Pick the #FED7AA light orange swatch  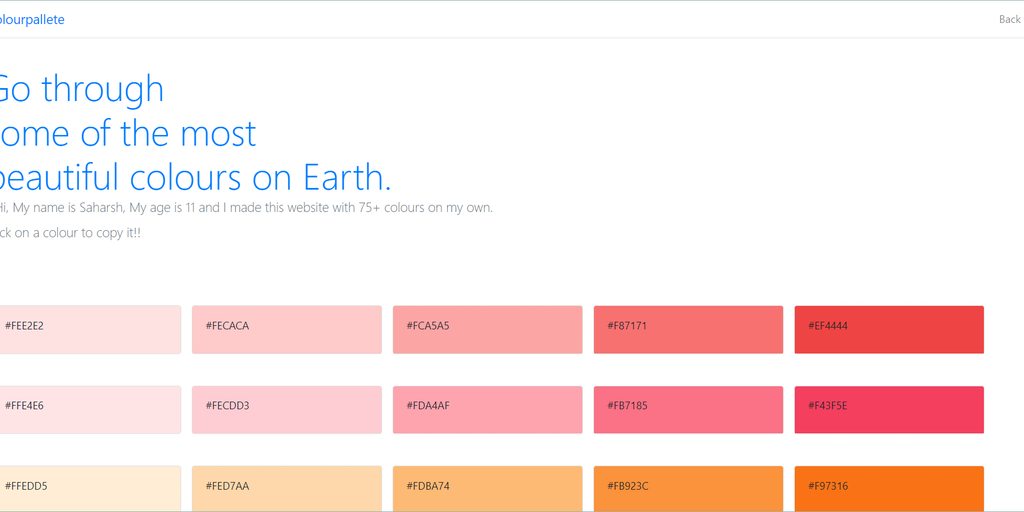(287, 488)
